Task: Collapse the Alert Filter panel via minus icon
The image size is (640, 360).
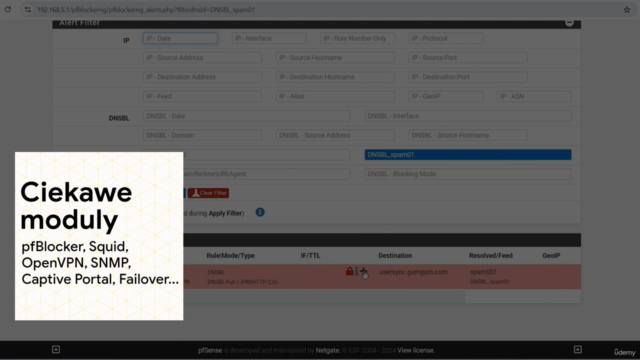Action: (x=569, y=23)
